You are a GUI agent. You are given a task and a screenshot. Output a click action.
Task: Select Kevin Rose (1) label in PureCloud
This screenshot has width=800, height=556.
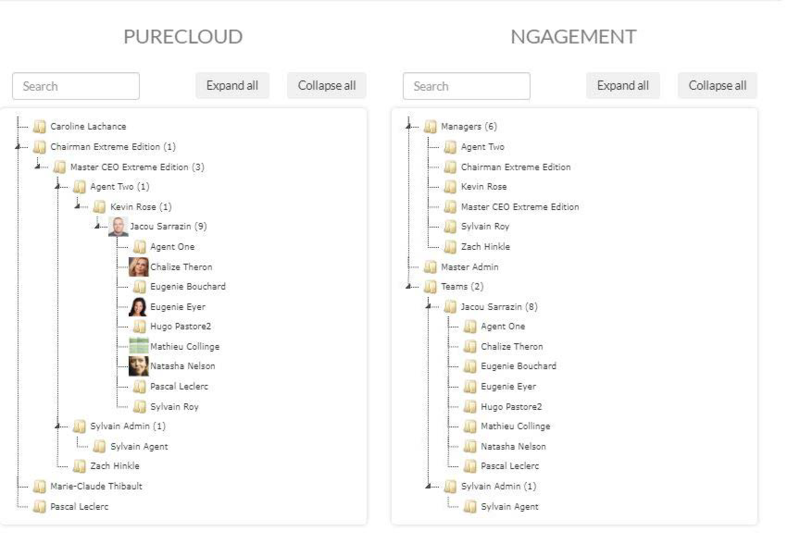click(141, 207)
